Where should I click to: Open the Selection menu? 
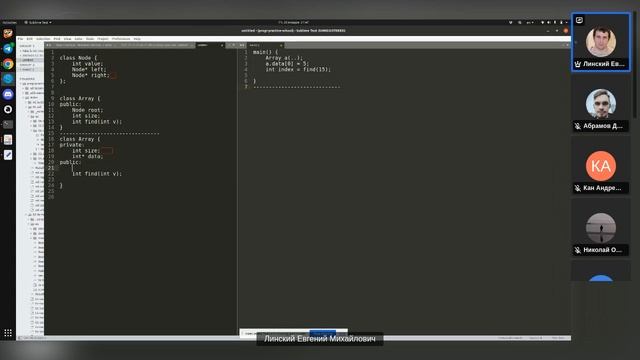tap(43, 39)
